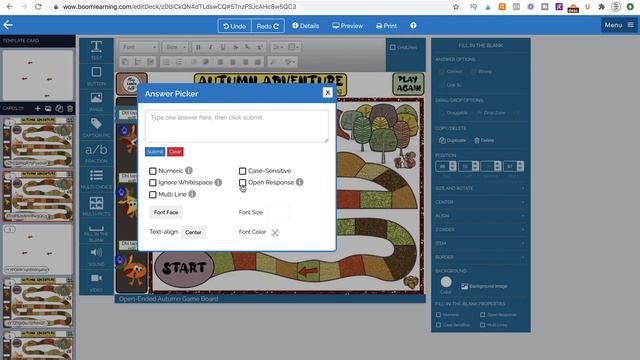The image size is (640, 360).
Task: Enable the Numeric checkbox
Action: coord(153,171)
